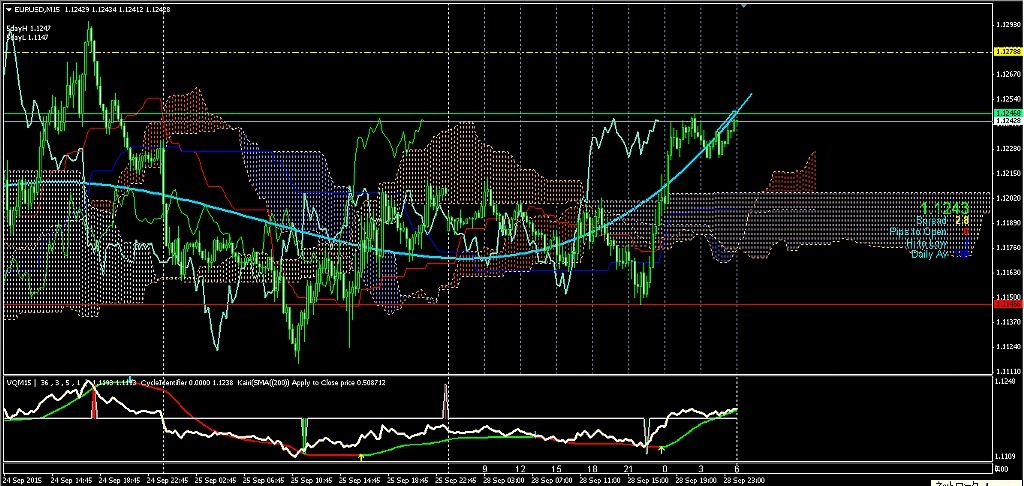1024x486 pixels.
Task: Click the EURUSD,M15 chart title text
Action: pos(37,8)
